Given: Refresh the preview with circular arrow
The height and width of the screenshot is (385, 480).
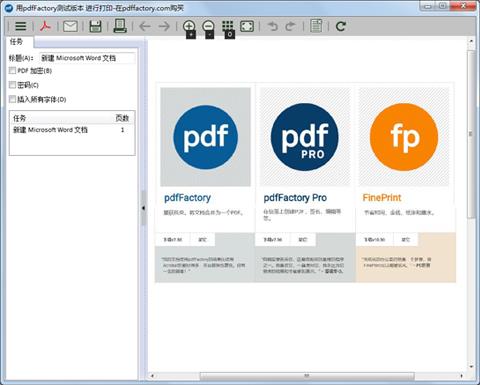Looking at the screenshot, I should tap(341, 26).
